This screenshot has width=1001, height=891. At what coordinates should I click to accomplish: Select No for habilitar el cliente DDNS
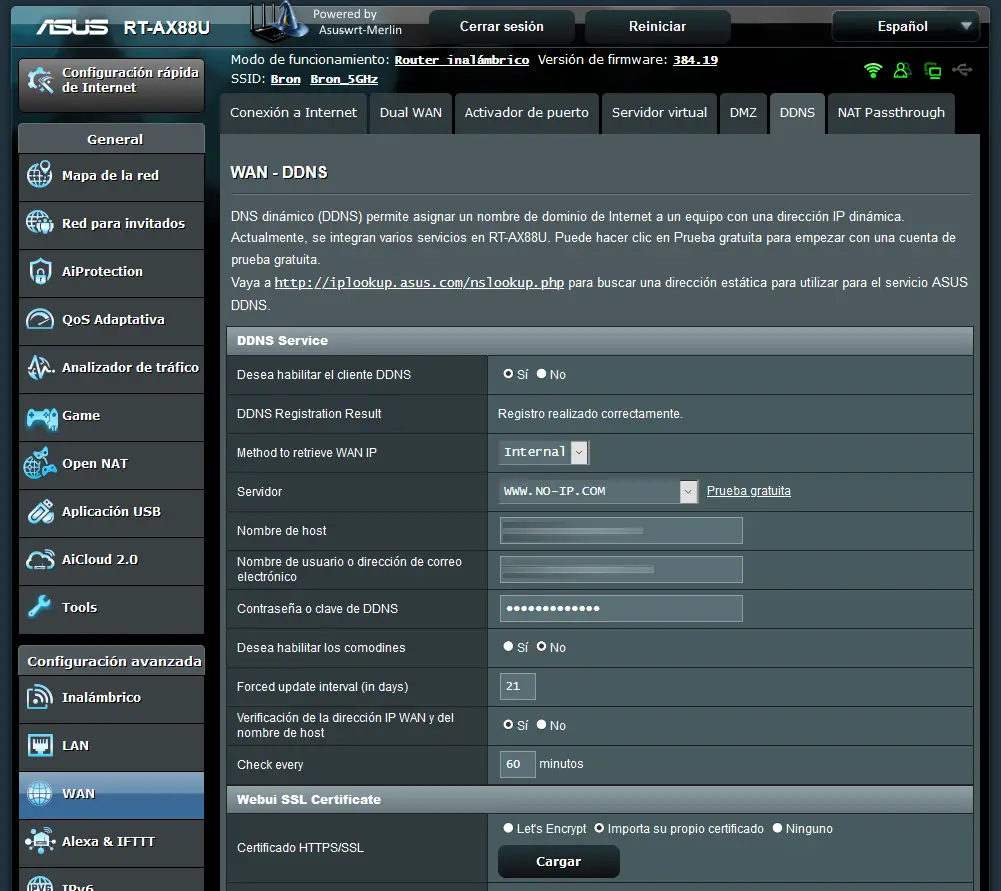point(542,374)
